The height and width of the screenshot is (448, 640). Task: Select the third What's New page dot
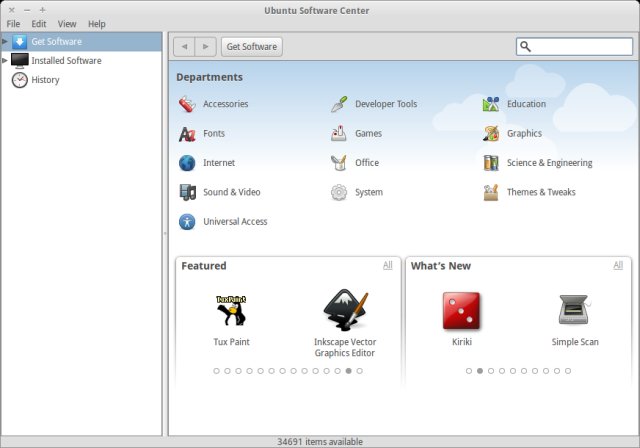tap(491, 371)
